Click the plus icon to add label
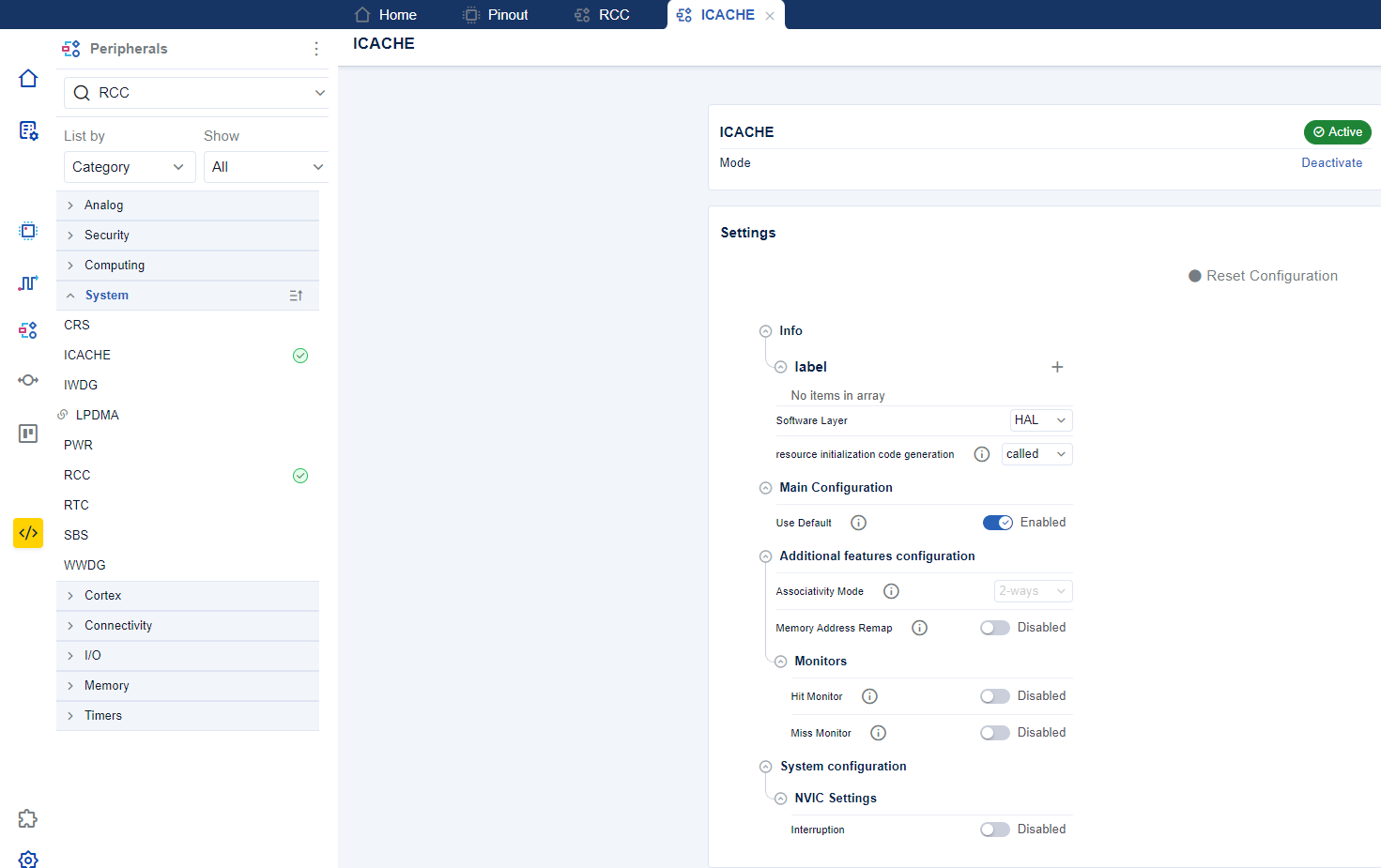Screen dimensions: 1381x868 pos(1057,367)
